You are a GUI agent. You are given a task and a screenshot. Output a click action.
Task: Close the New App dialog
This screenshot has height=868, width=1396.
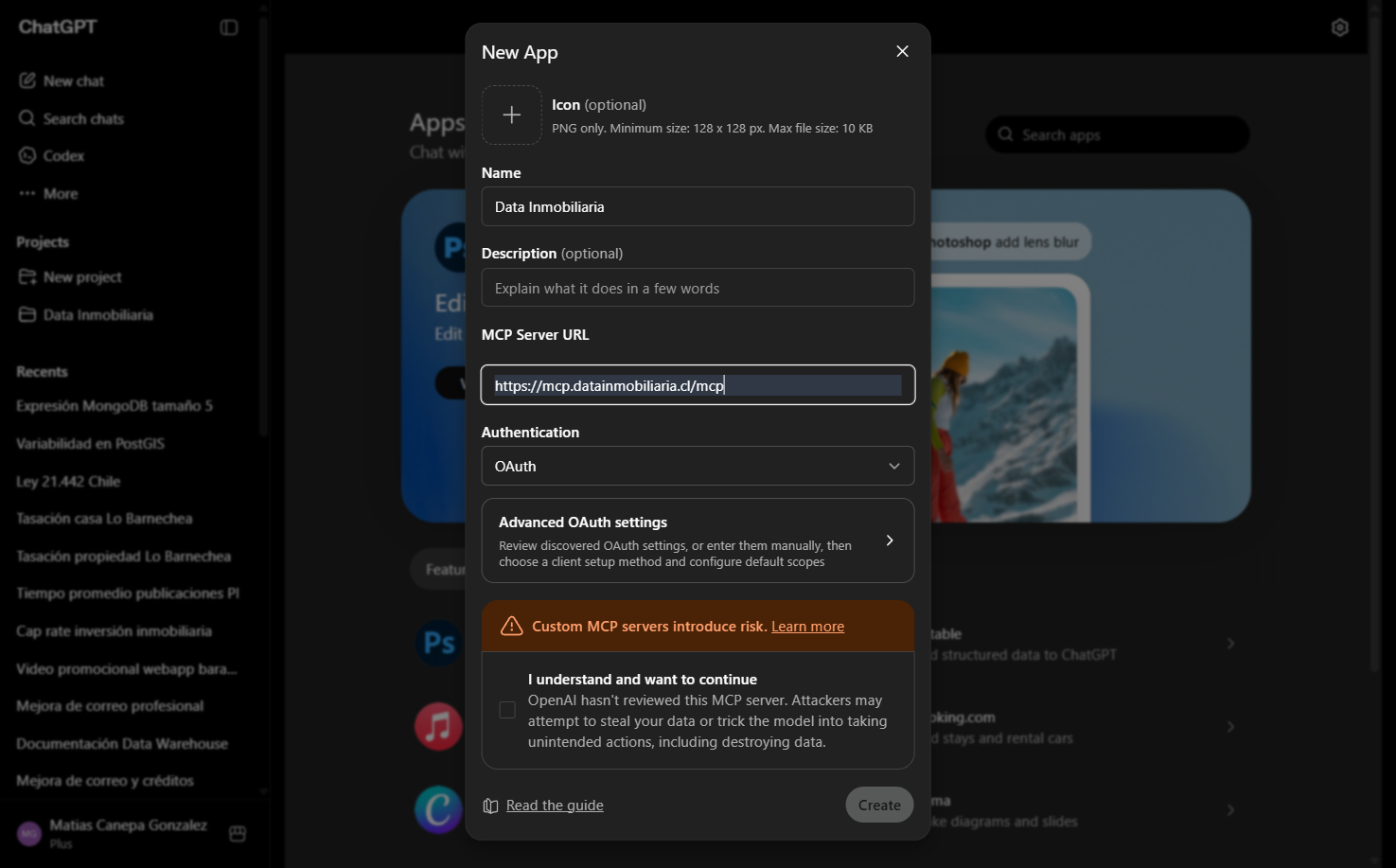[902, 51]
